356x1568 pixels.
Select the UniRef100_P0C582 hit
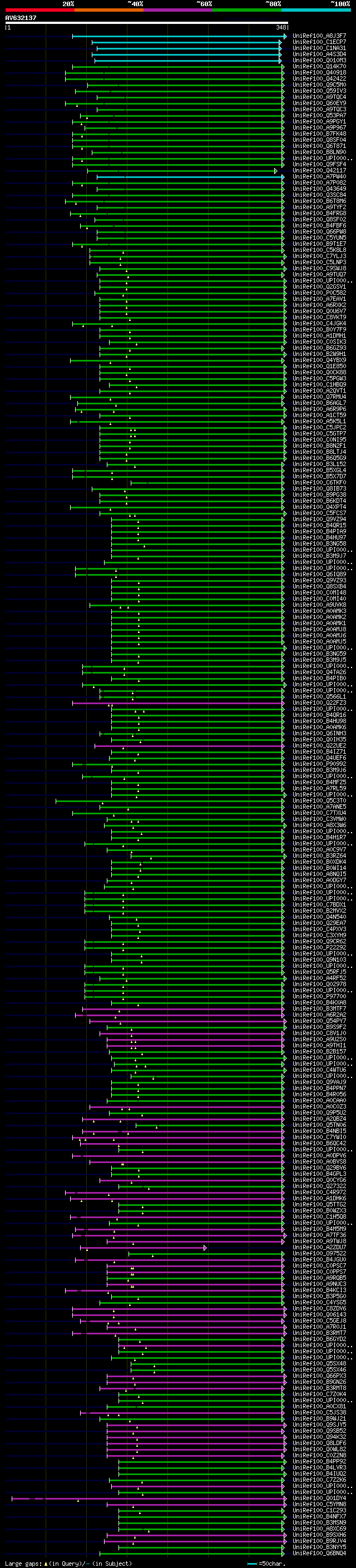[319, 293]
